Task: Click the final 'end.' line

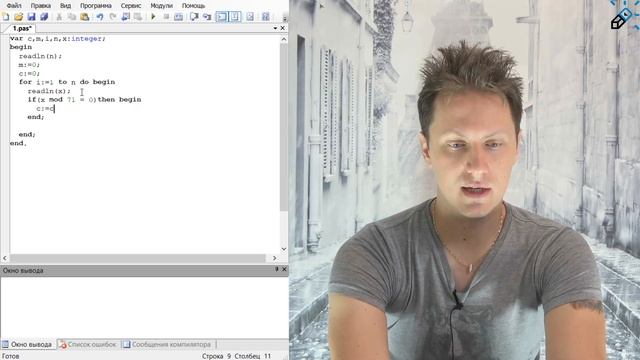Action: click(x=18, y=143)
